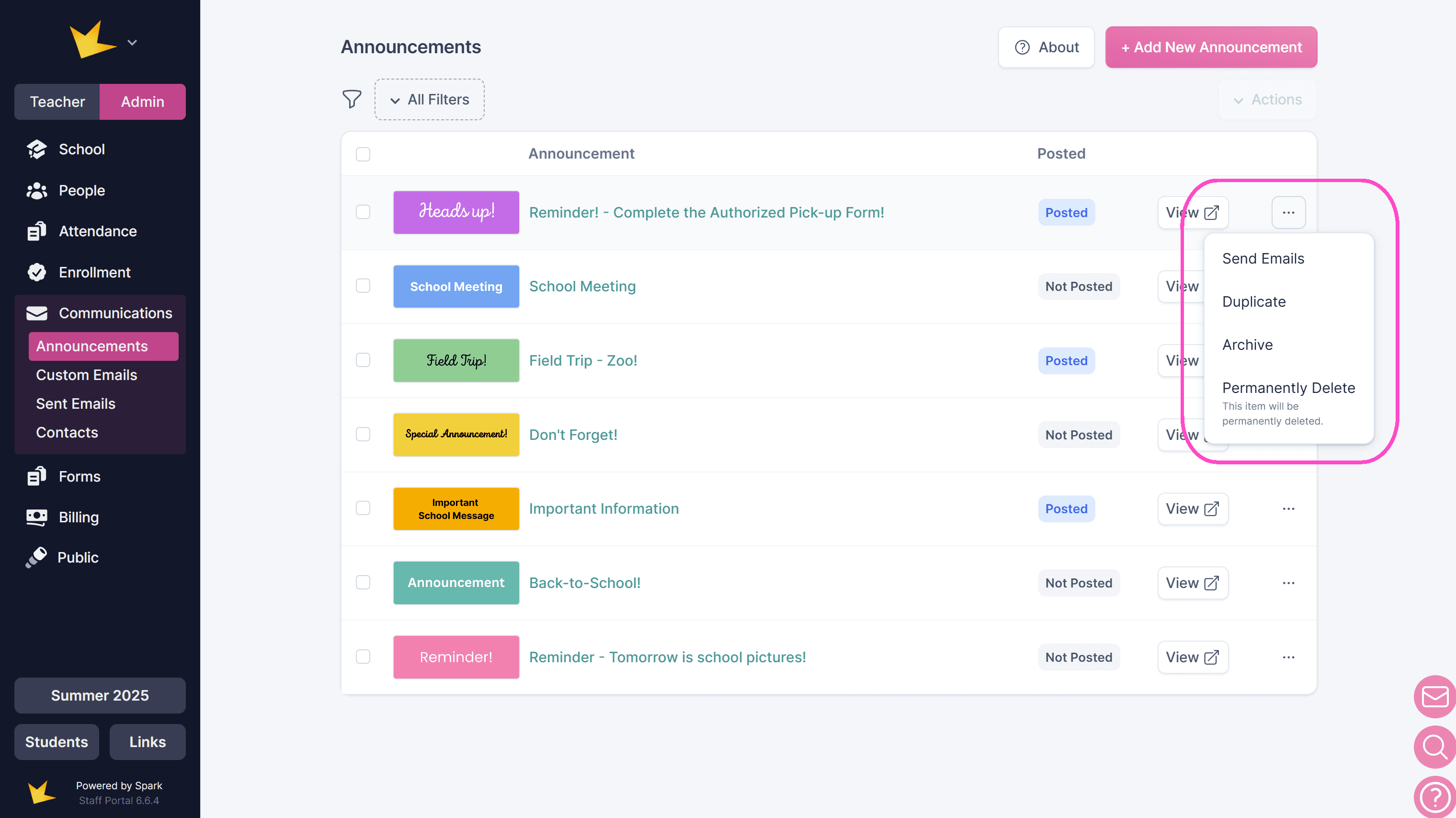Open the floating help question icon
The width and height of the screenshot is (1456, 818).
(1434, 796)
